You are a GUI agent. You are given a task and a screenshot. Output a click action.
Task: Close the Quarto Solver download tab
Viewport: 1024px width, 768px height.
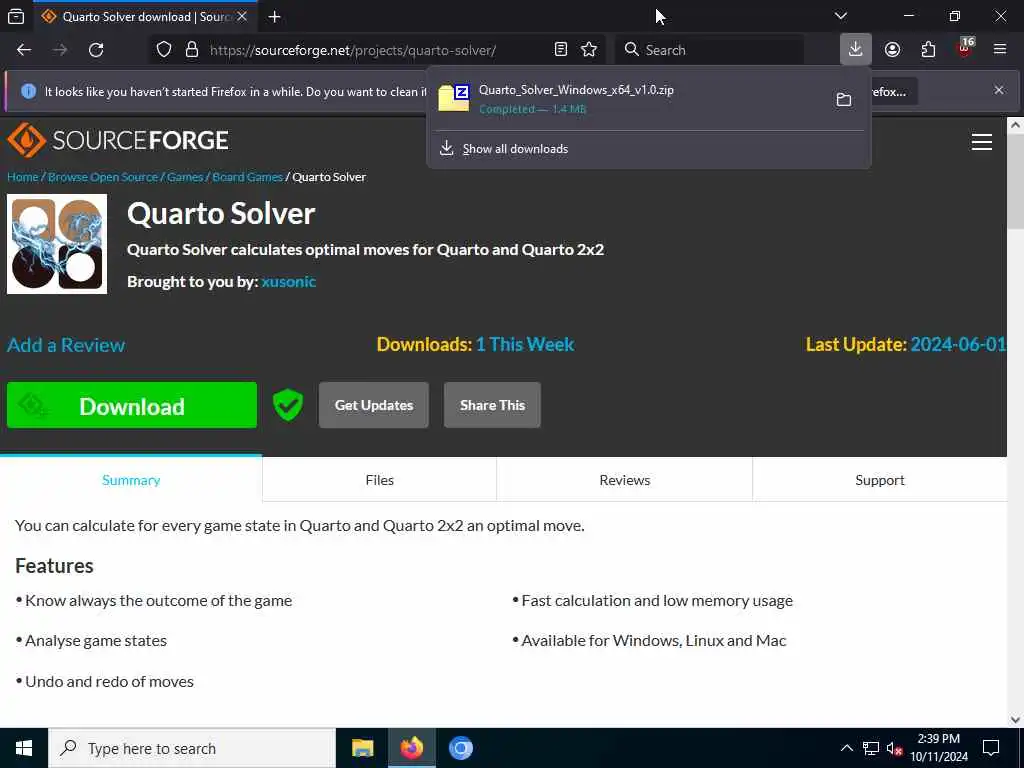point(242,16)
